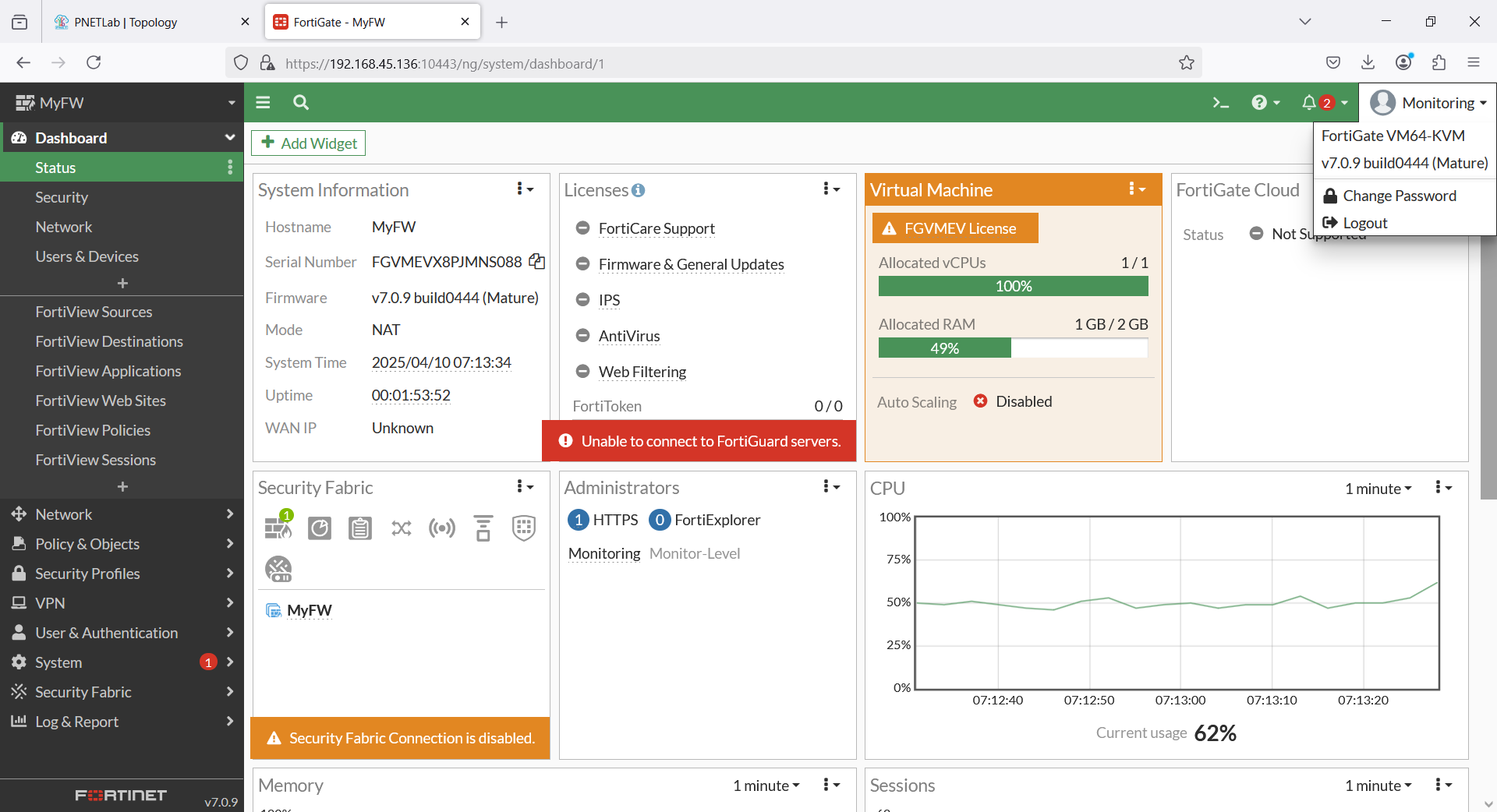Screen dimensions: 1497x812
Task: Click Add Widget button
Action: [309, 143]
